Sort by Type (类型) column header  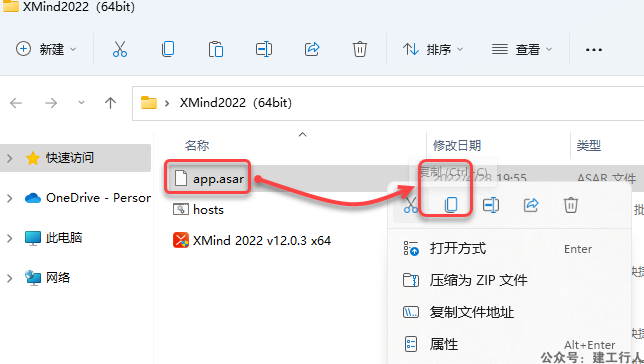589,145
